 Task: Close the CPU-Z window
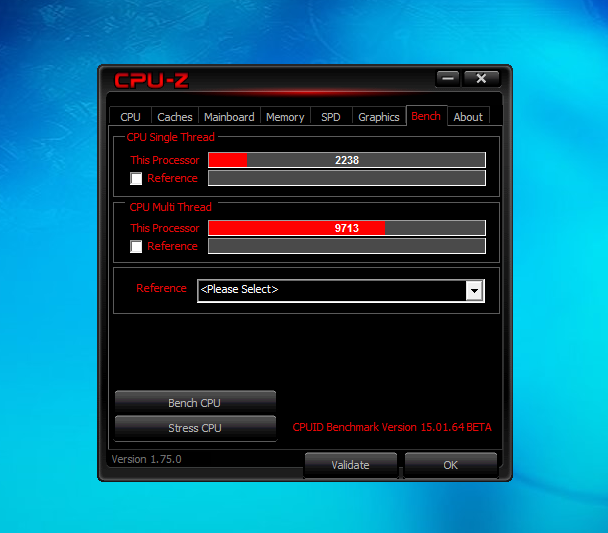click(482, 79)
